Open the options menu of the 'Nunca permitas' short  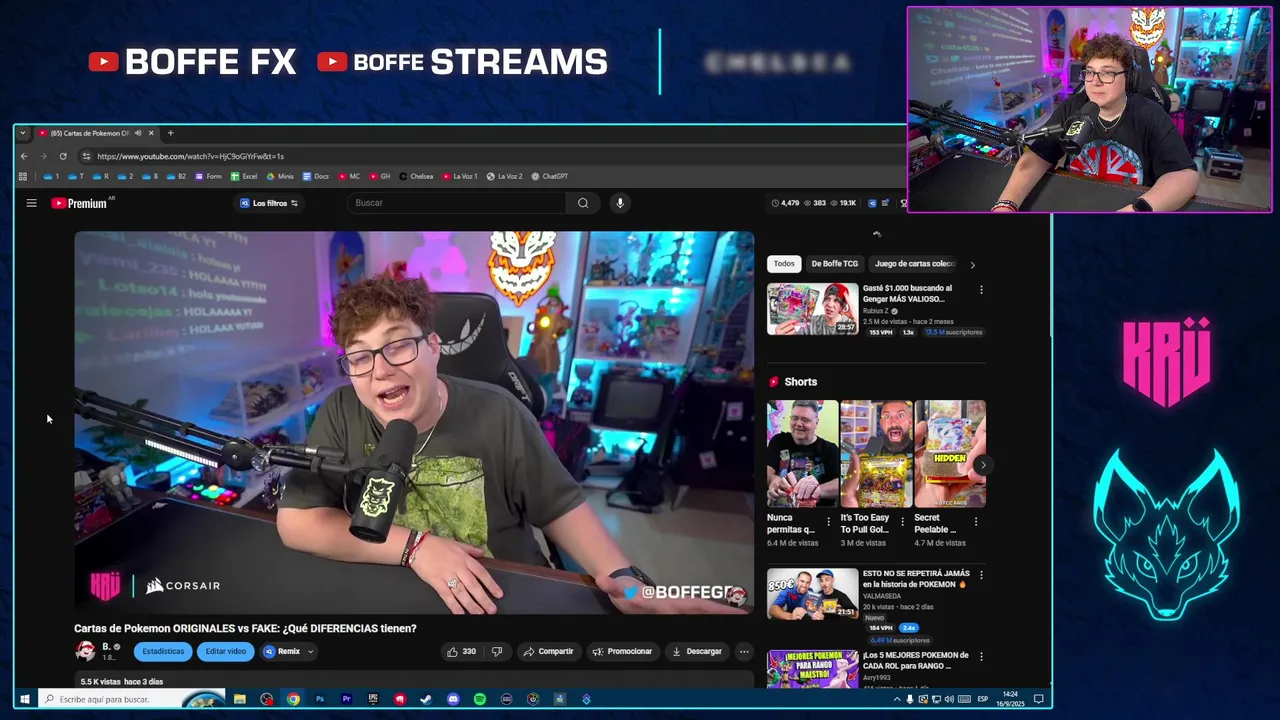coord(828,522)
